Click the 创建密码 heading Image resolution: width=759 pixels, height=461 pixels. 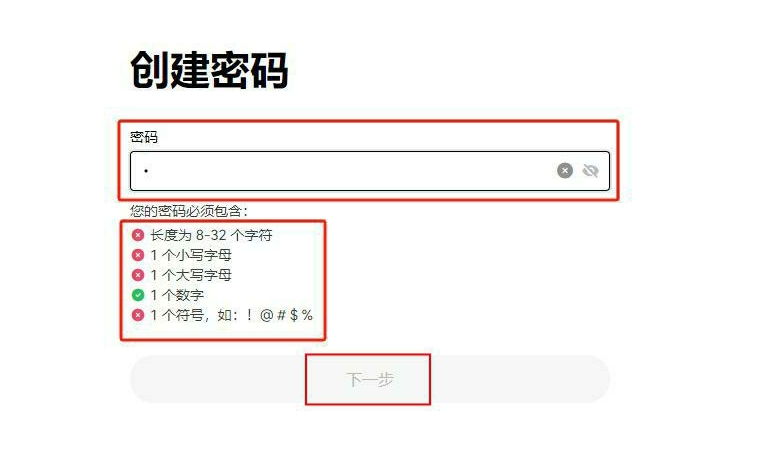(209, 70)
